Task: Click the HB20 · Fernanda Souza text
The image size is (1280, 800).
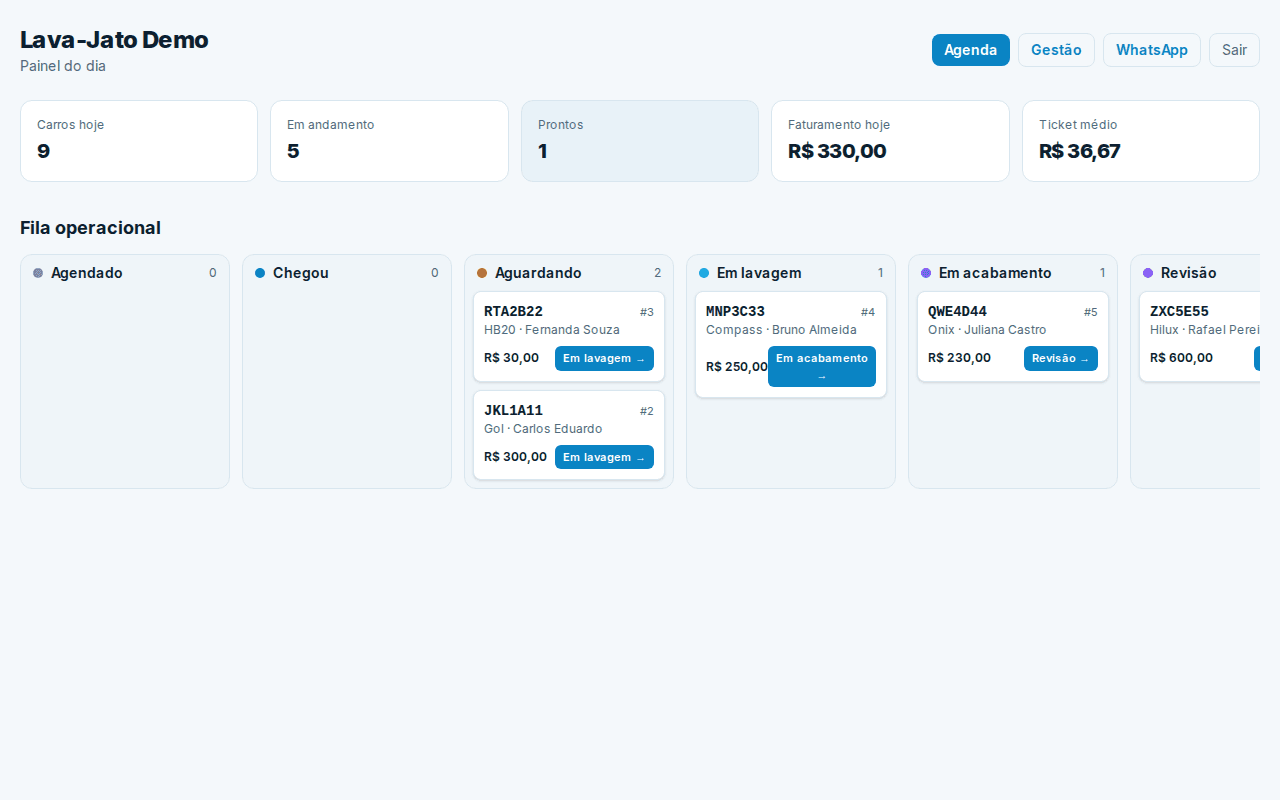Action: [x=552, y=330]
